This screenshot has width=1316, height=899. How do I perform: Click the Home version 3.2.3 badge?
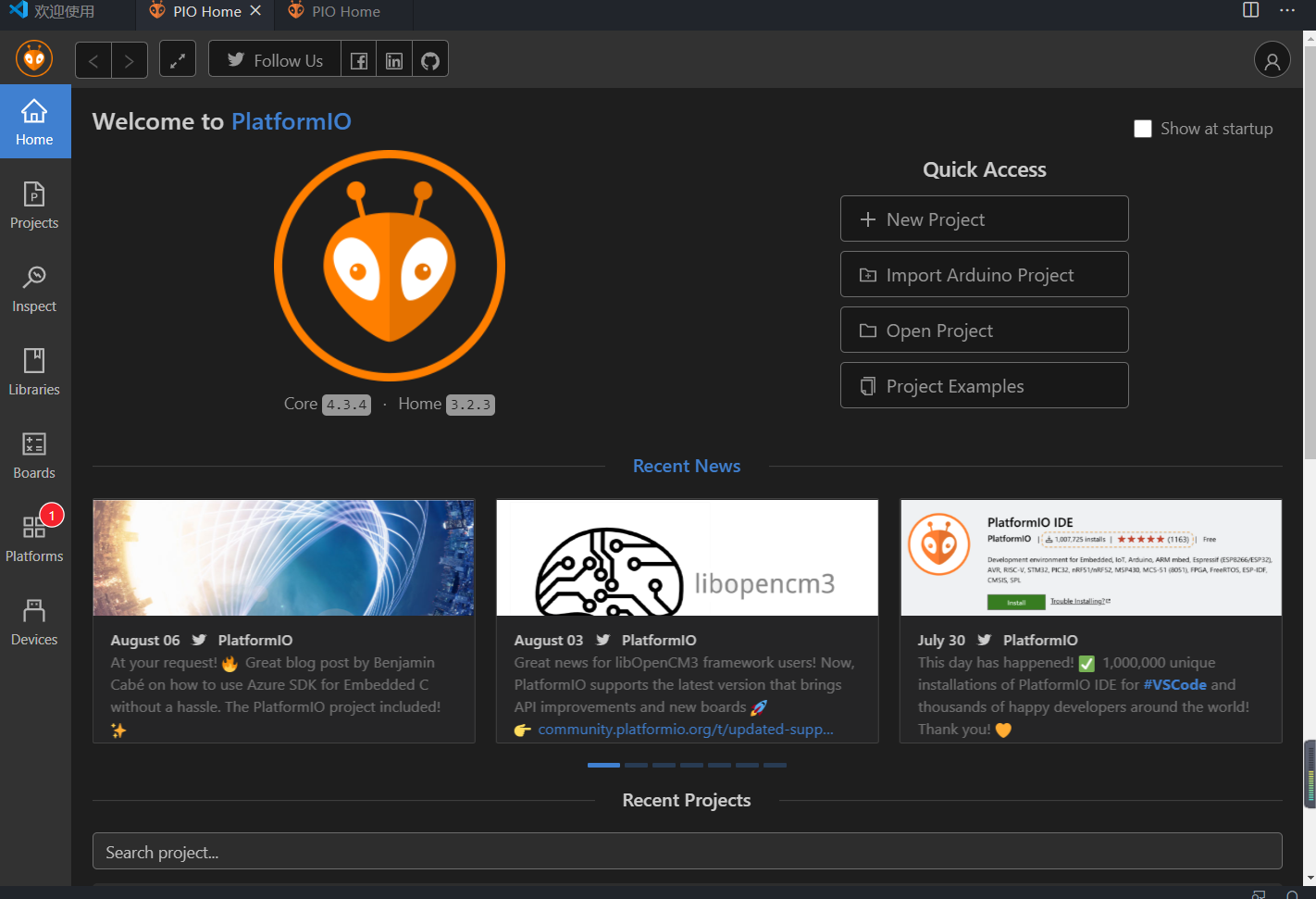(470, 405)
